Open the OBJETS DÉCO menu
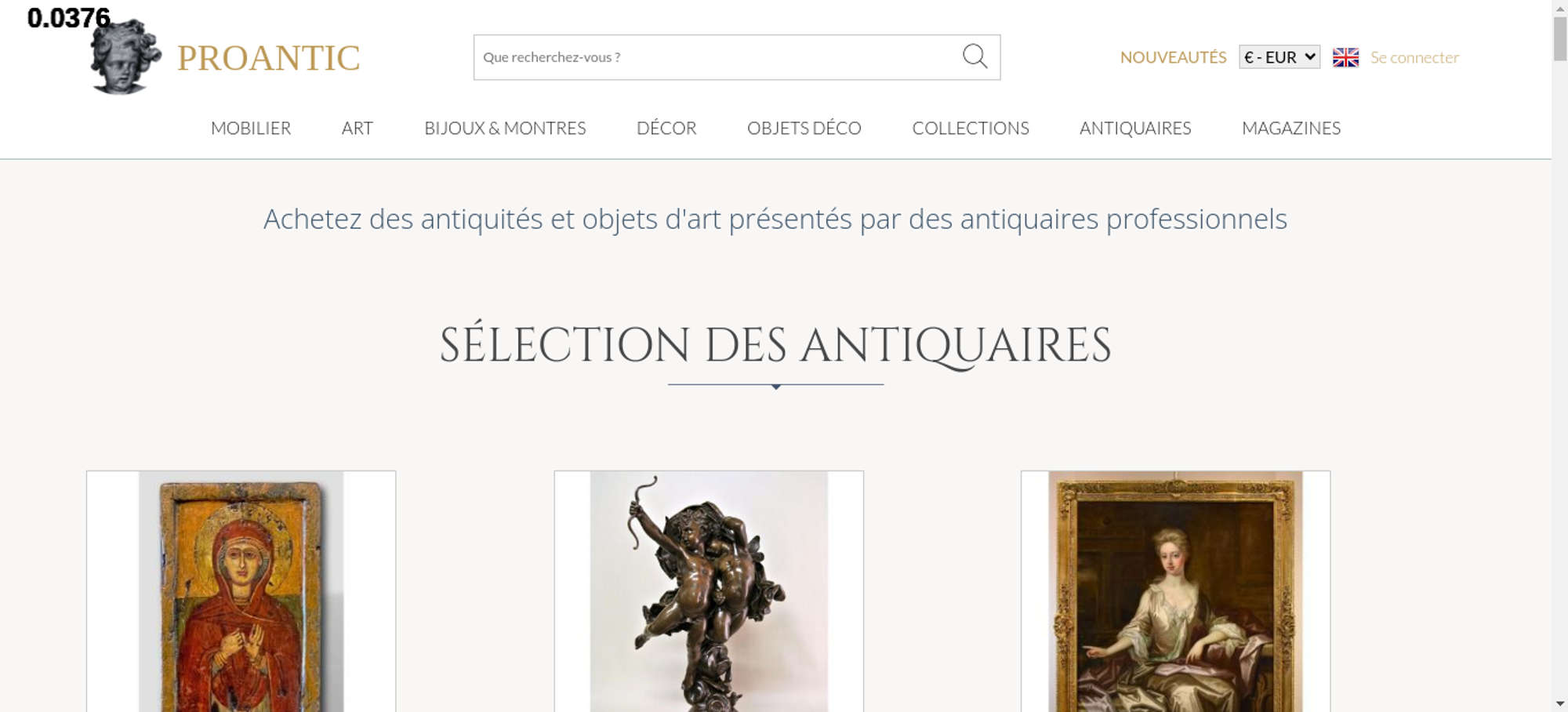The height and width of the screenshot is (712, 1568). coord(804,128)
